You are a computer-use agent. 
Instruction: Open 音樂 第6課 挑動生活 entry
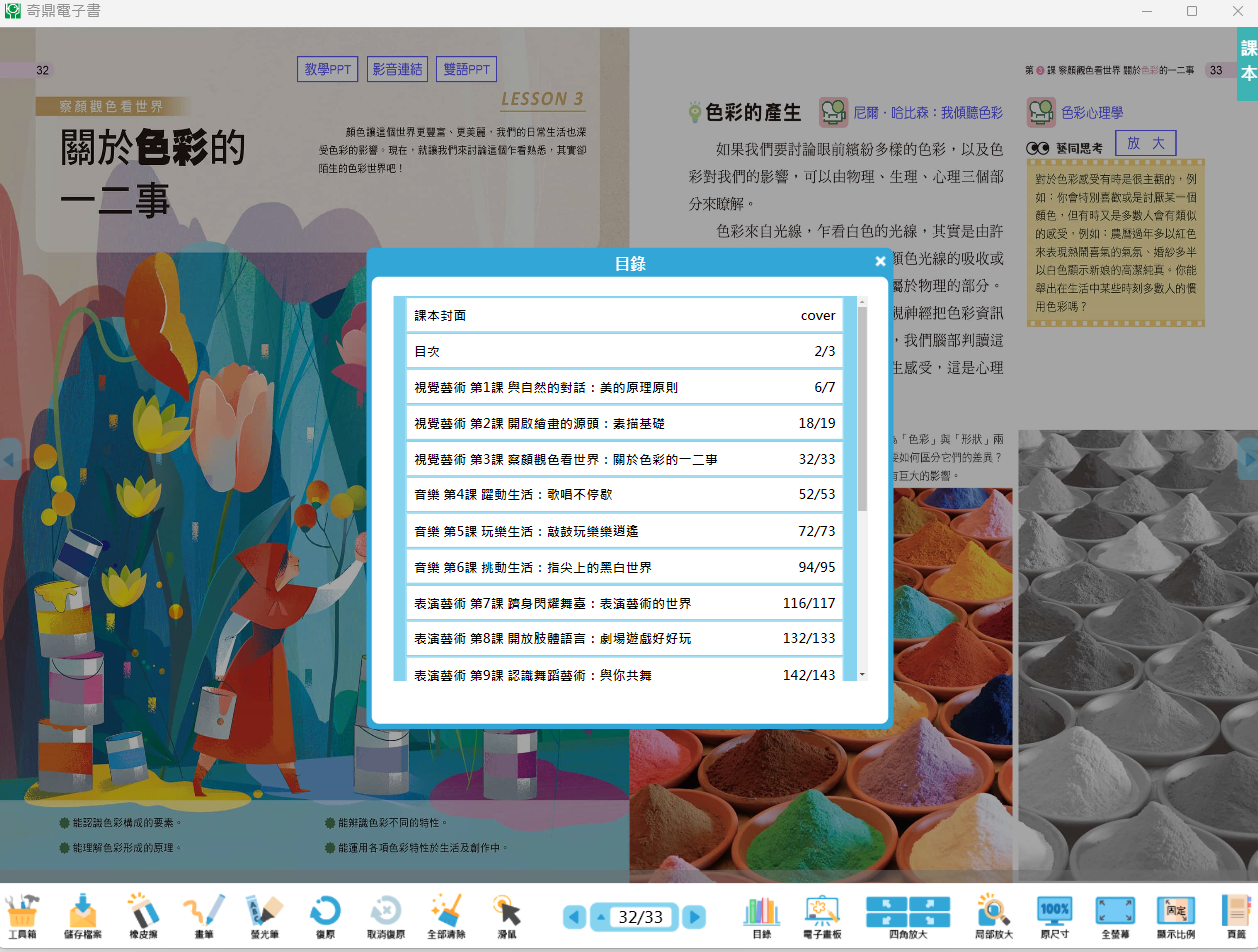coord(625,567)
